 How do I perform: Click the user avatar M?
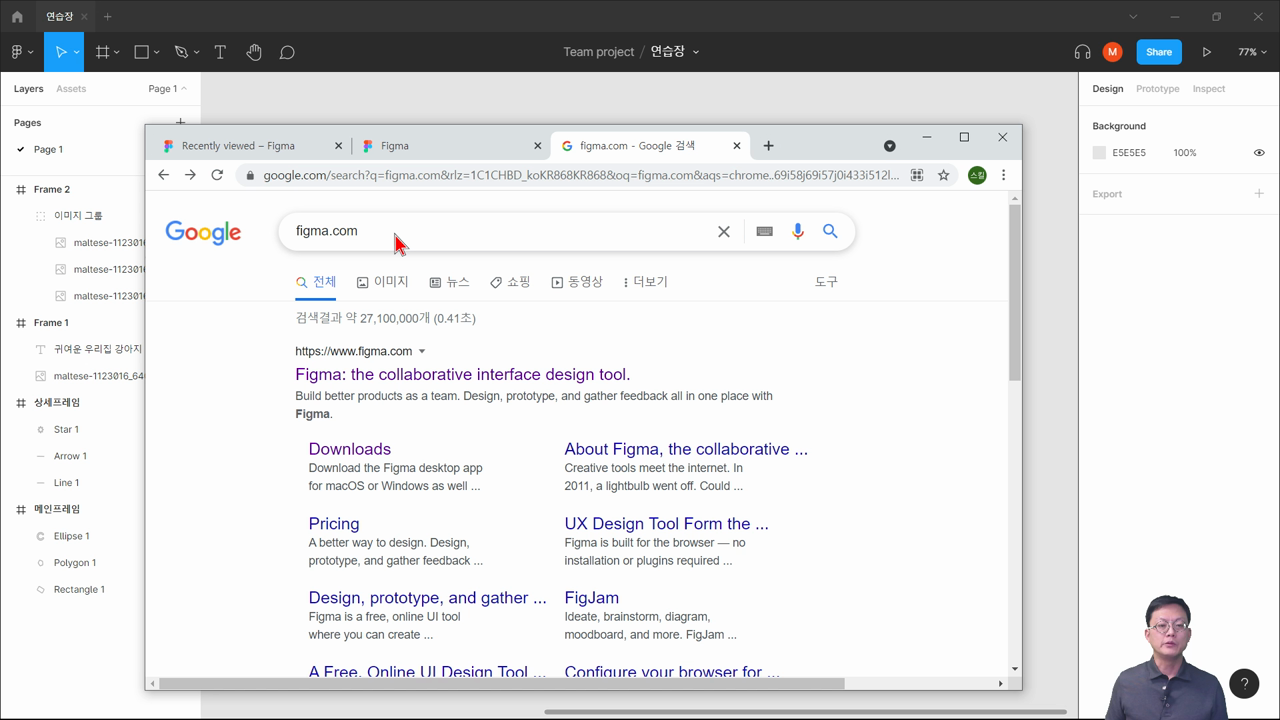1112,52
